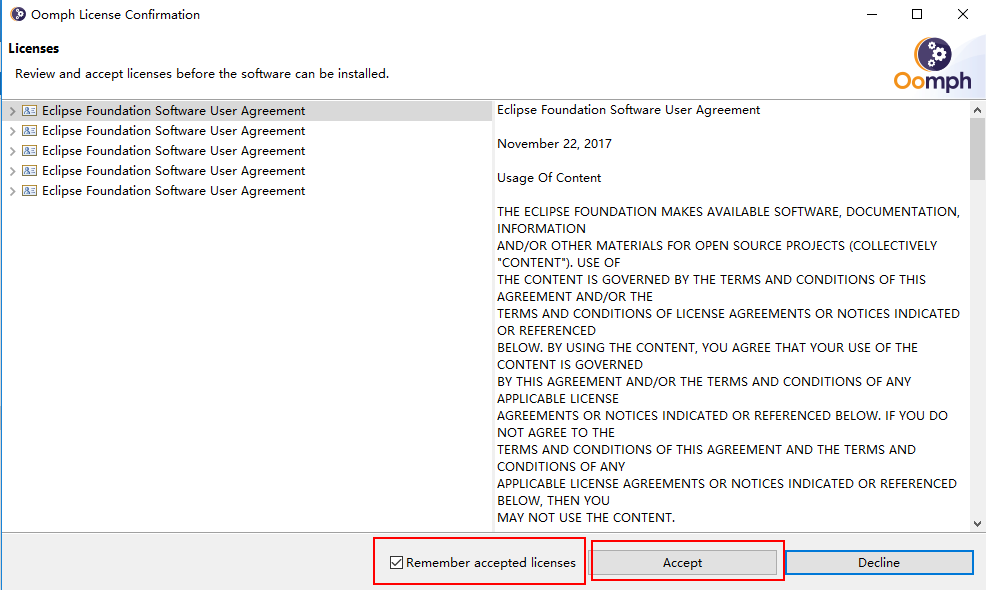Maximize the Oomph License Confirmation window
Screen dimensions: 986x590
tap(917, 14)
